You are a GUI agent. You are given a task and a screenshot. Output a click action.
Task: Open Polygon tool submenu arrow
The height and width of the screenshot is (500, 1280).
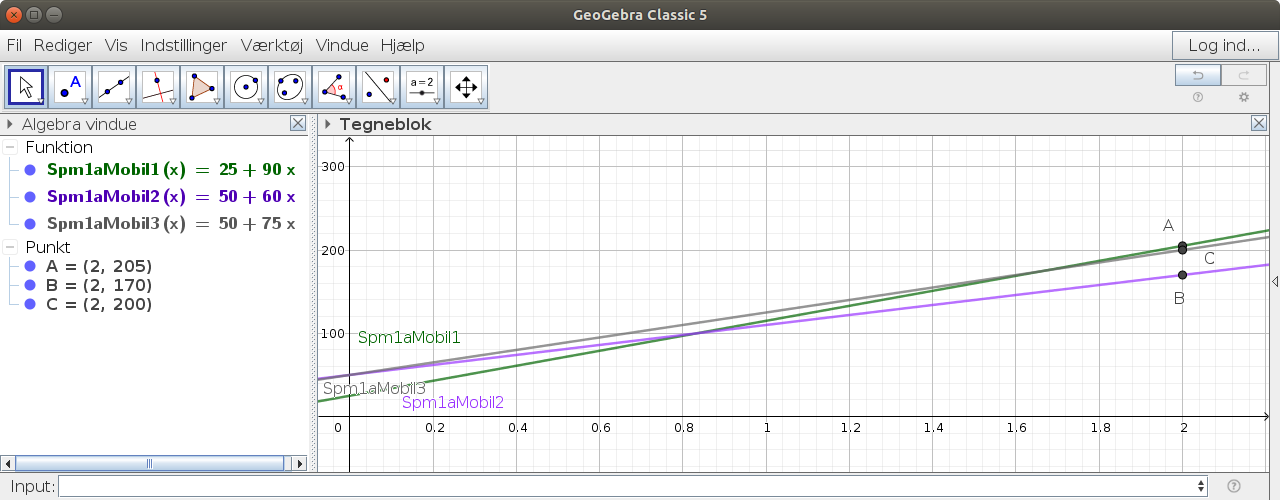[217, 101]
